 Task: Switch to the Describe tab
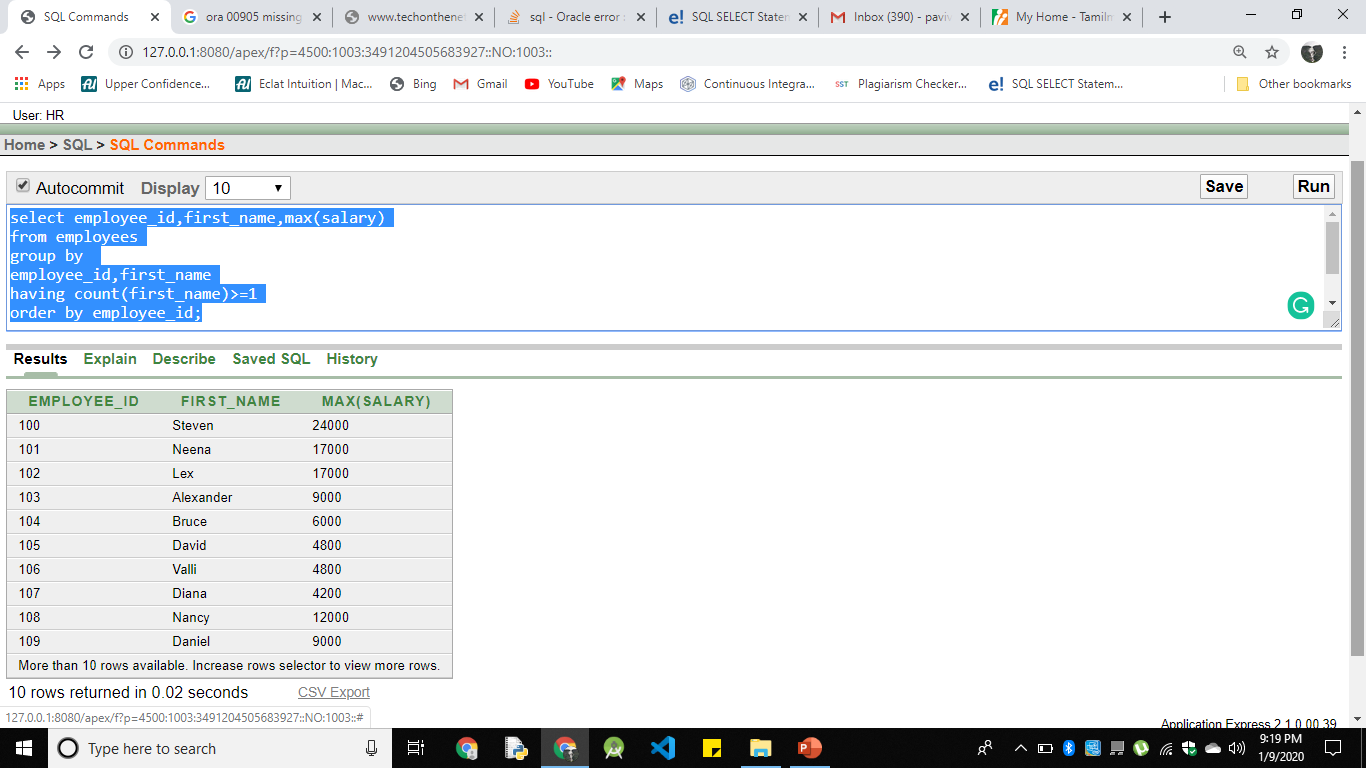(184, 359)
